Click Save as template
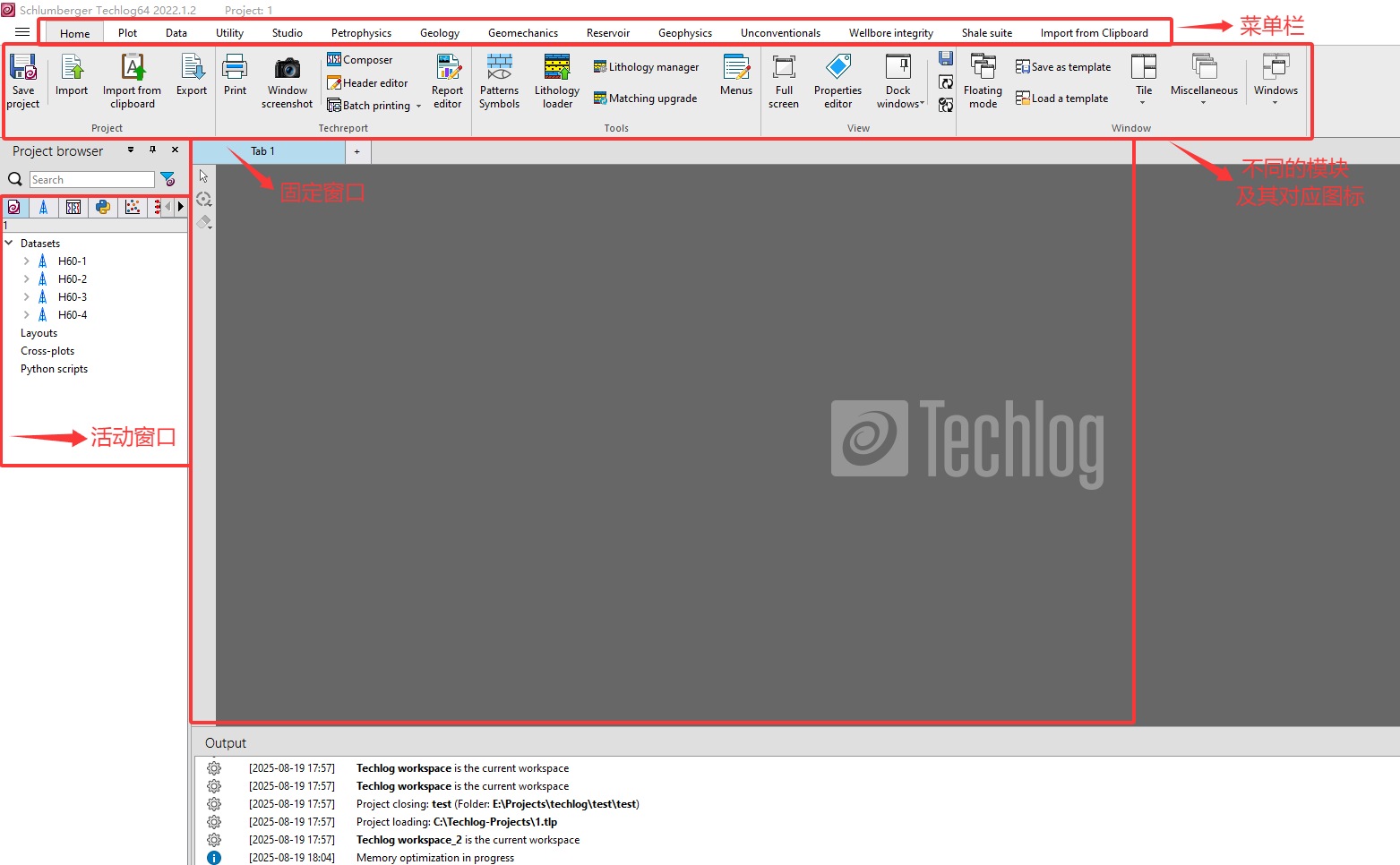This screenshot has height=865, width=1400. (1063, 67)
